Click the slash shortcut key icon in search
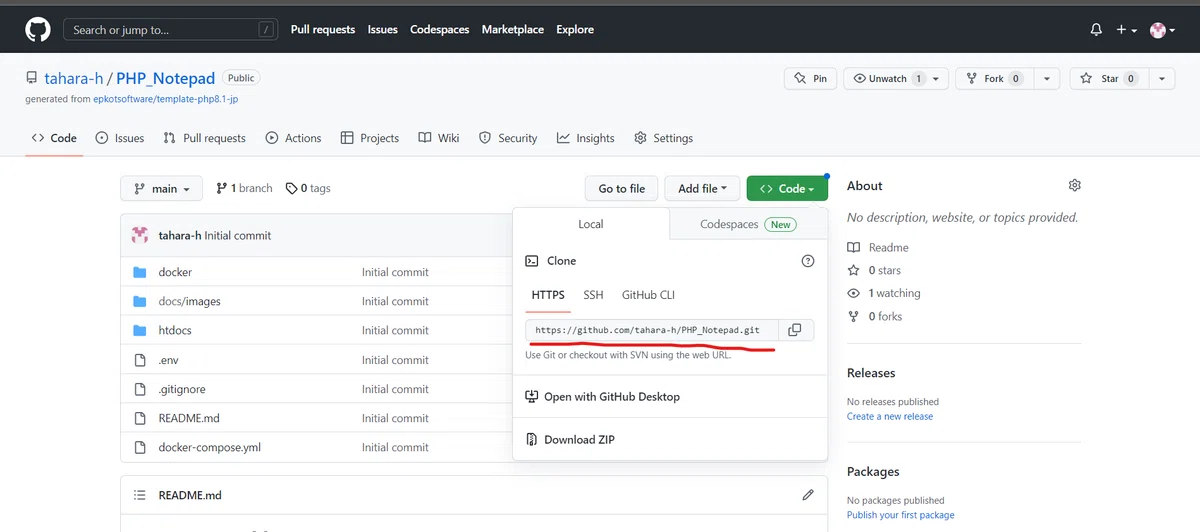The image size is (1200, 532). (266, 30)
